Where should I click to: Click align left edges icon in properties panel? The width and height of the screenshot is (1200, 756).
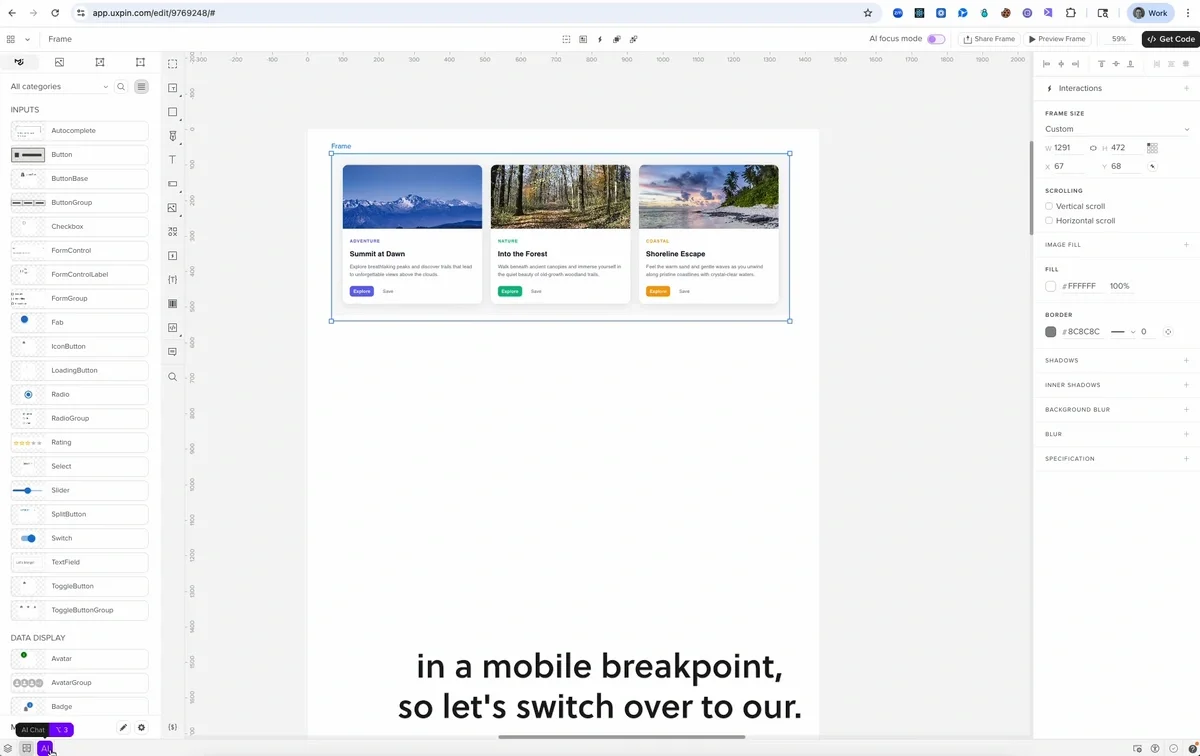point(1047,64)
